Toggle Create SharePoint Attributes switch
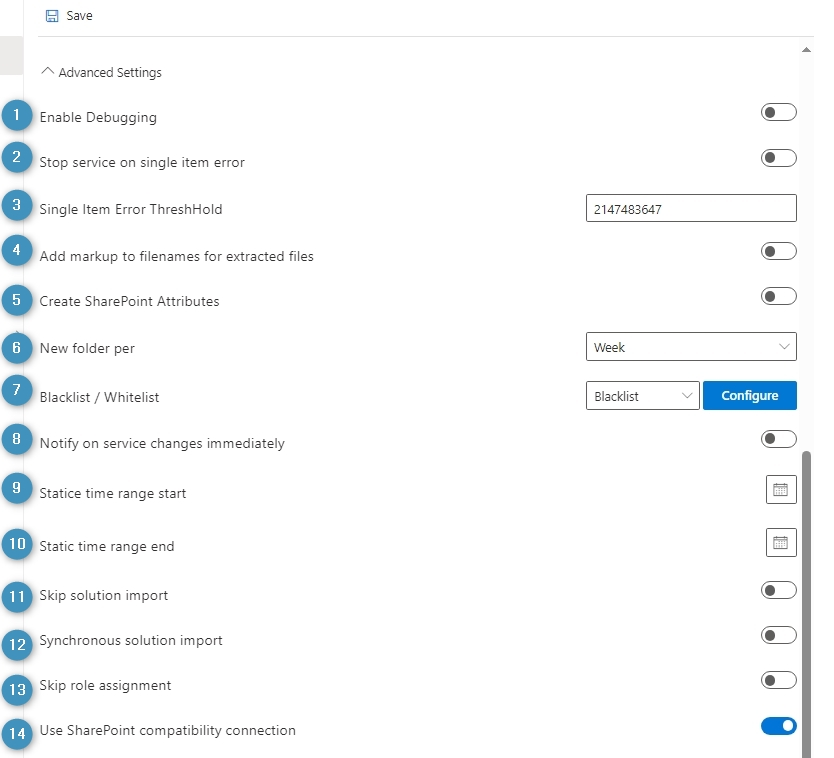This screenshot has width=834, height=758. click(x=778, y=296)
